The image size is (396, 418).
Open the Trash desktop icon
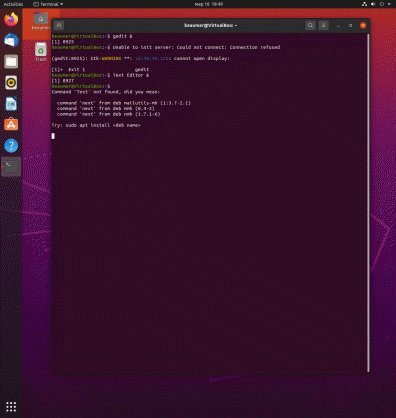click(x=41, y=52)
